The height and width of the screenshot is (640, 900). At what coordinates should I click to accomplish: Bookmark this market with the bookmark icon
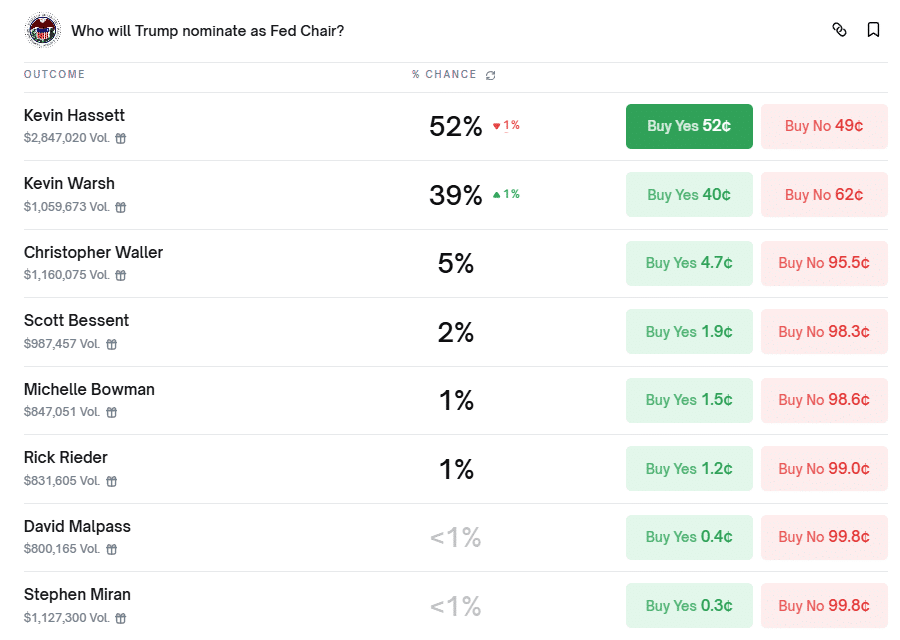[x=873, y=30]
